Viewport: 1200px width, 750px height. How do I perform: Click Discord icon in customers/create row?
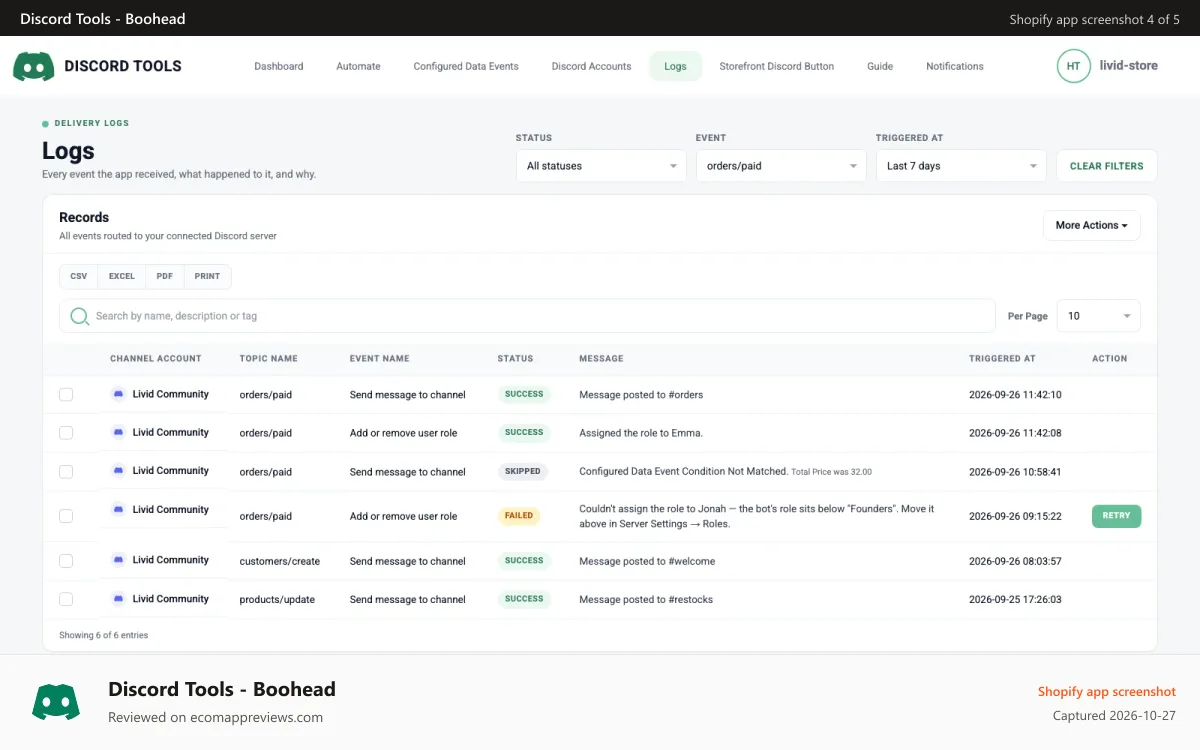(x=119, y=560)
